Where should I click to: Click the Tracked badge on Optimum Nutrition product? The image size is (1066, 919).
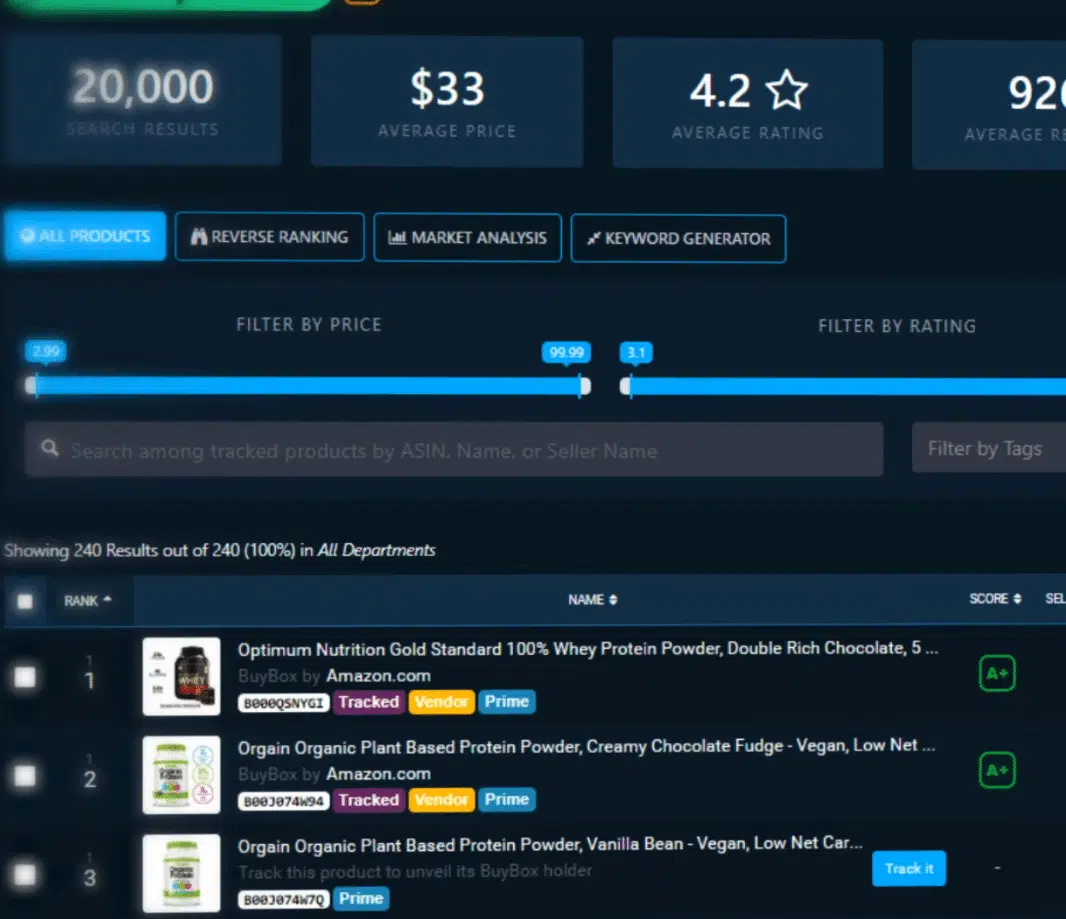coord(368,702)
